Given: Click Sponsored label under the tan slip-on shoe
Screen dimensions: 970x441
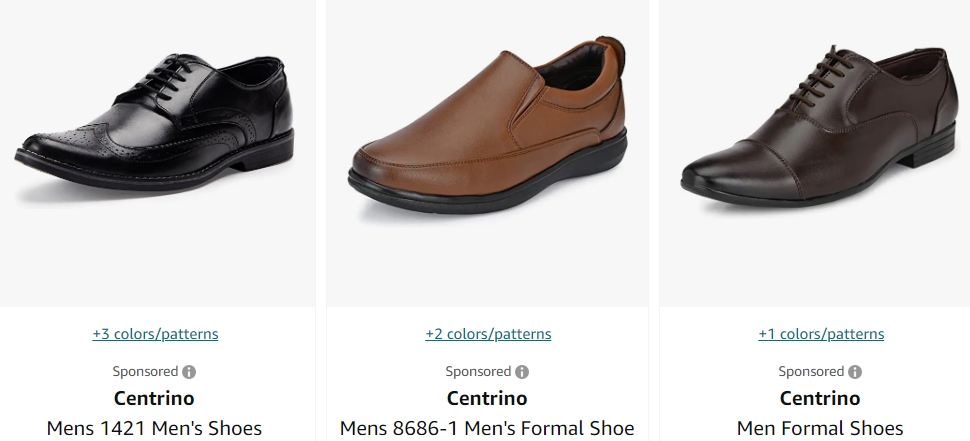Looking at the screenshot, I should [478, 372].
